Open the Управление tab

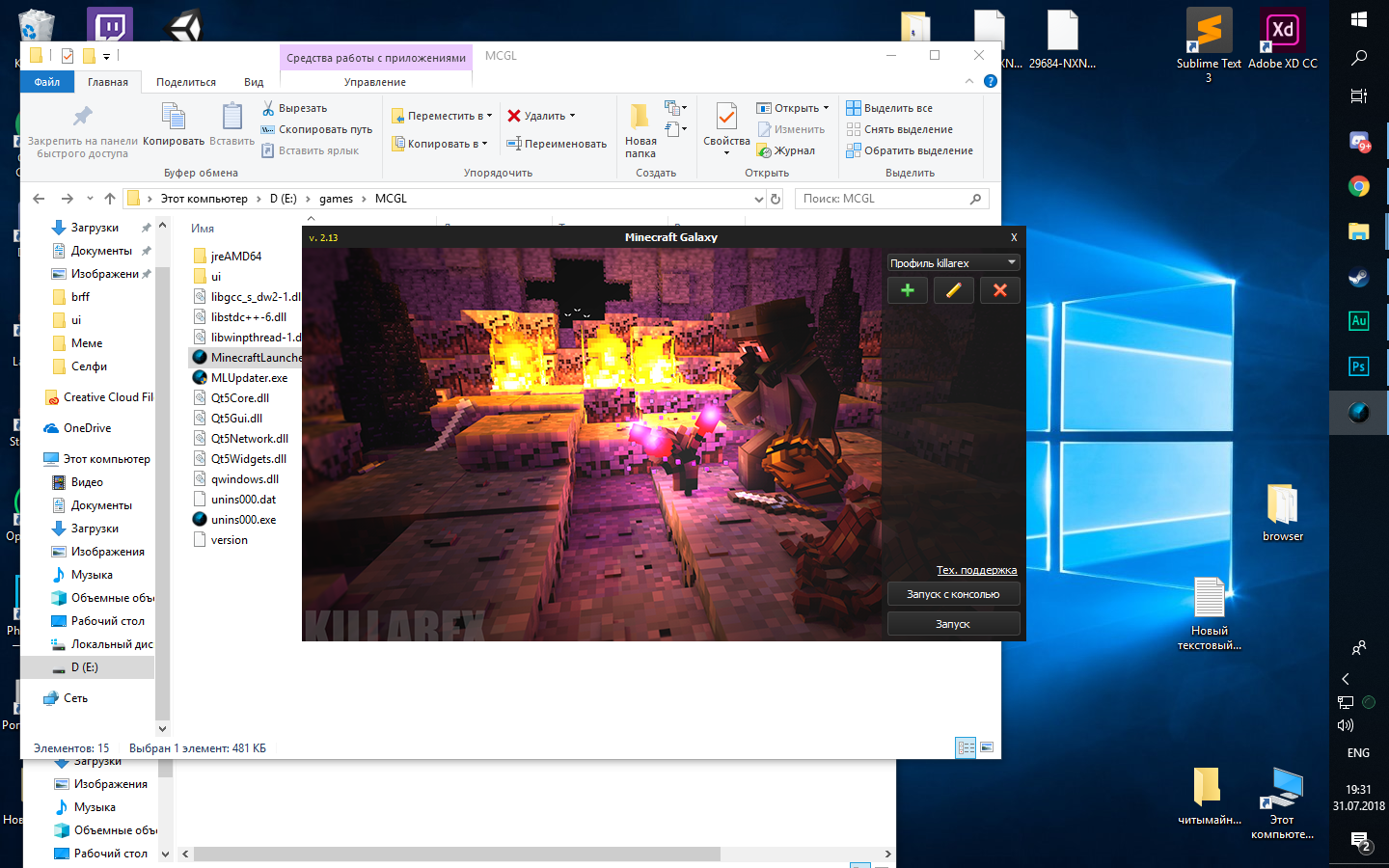[x=375, y=82]
